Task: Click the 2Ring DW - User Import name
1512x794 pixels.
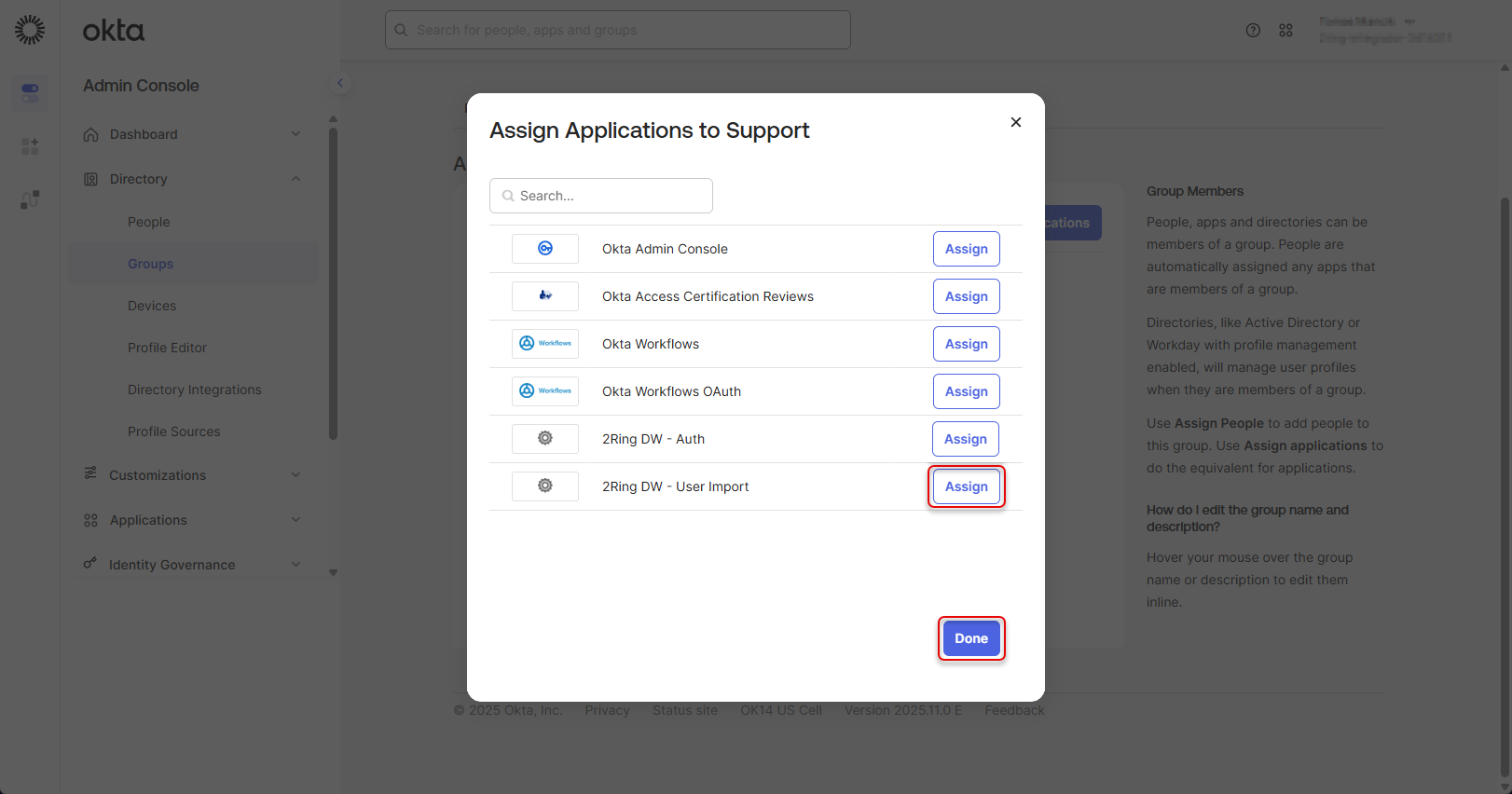Action: [x=676, y=486]
